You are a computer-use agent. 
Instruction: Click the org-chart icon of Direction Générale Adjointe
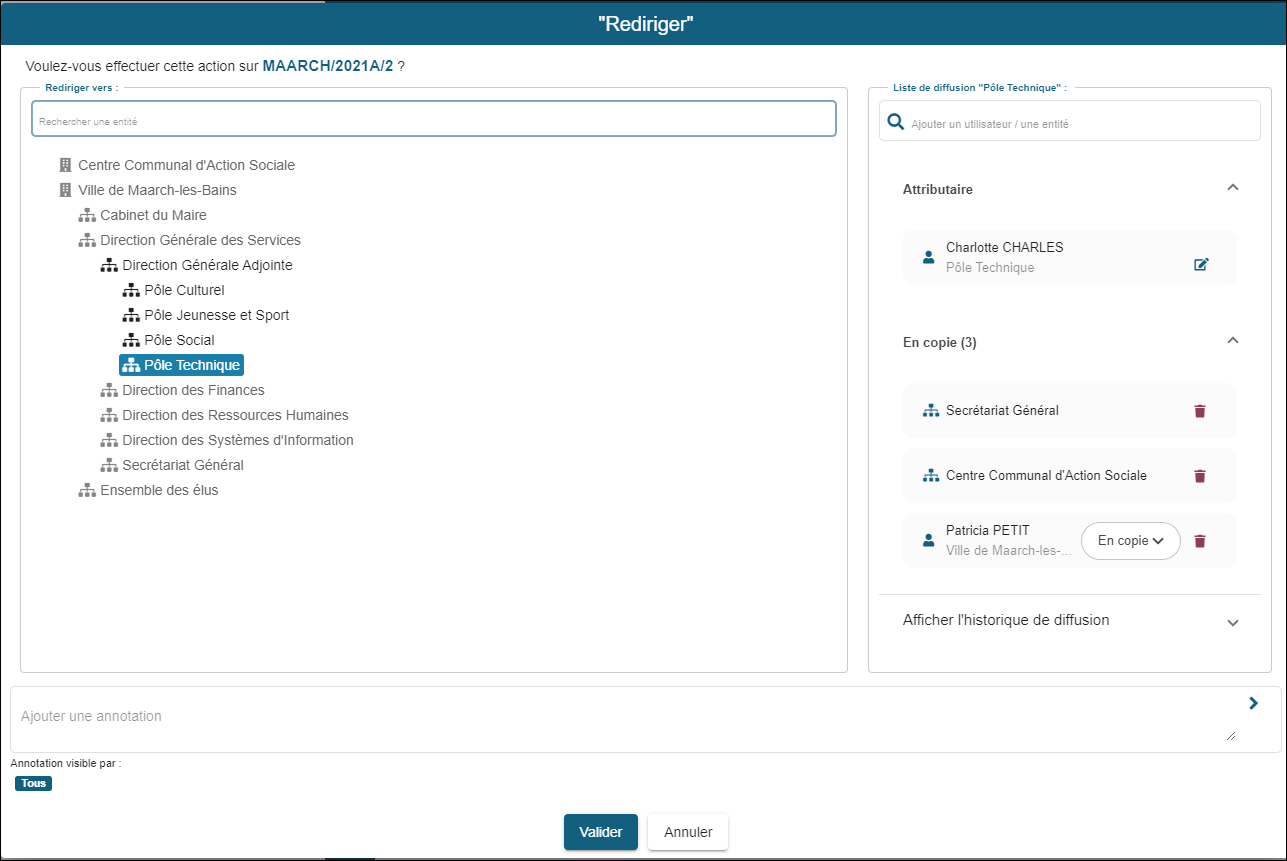point(109,265)
